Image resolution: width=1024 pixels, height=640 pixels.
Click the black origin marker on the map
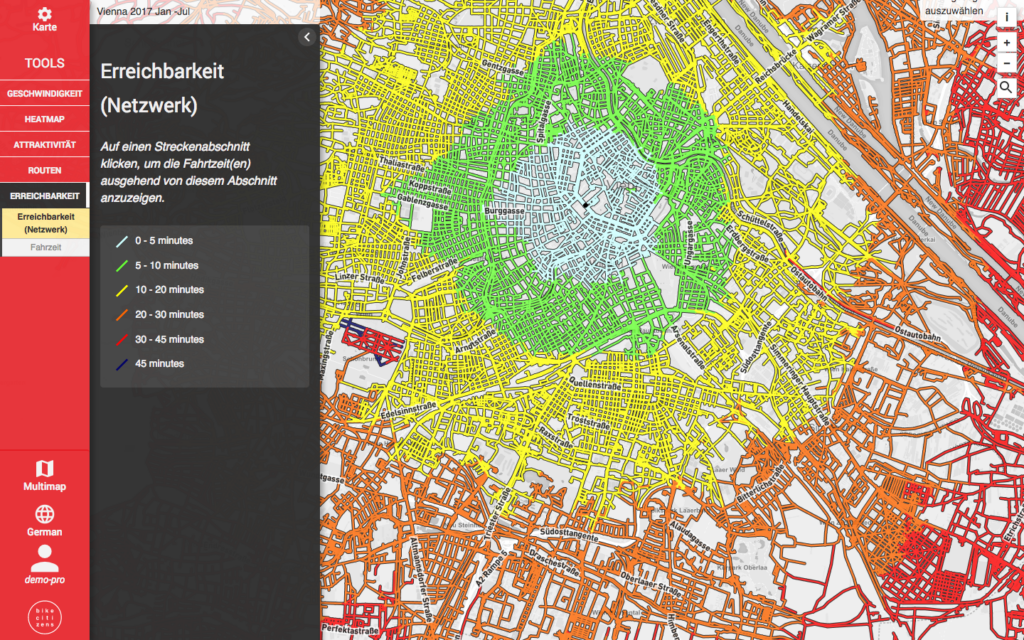586,205
